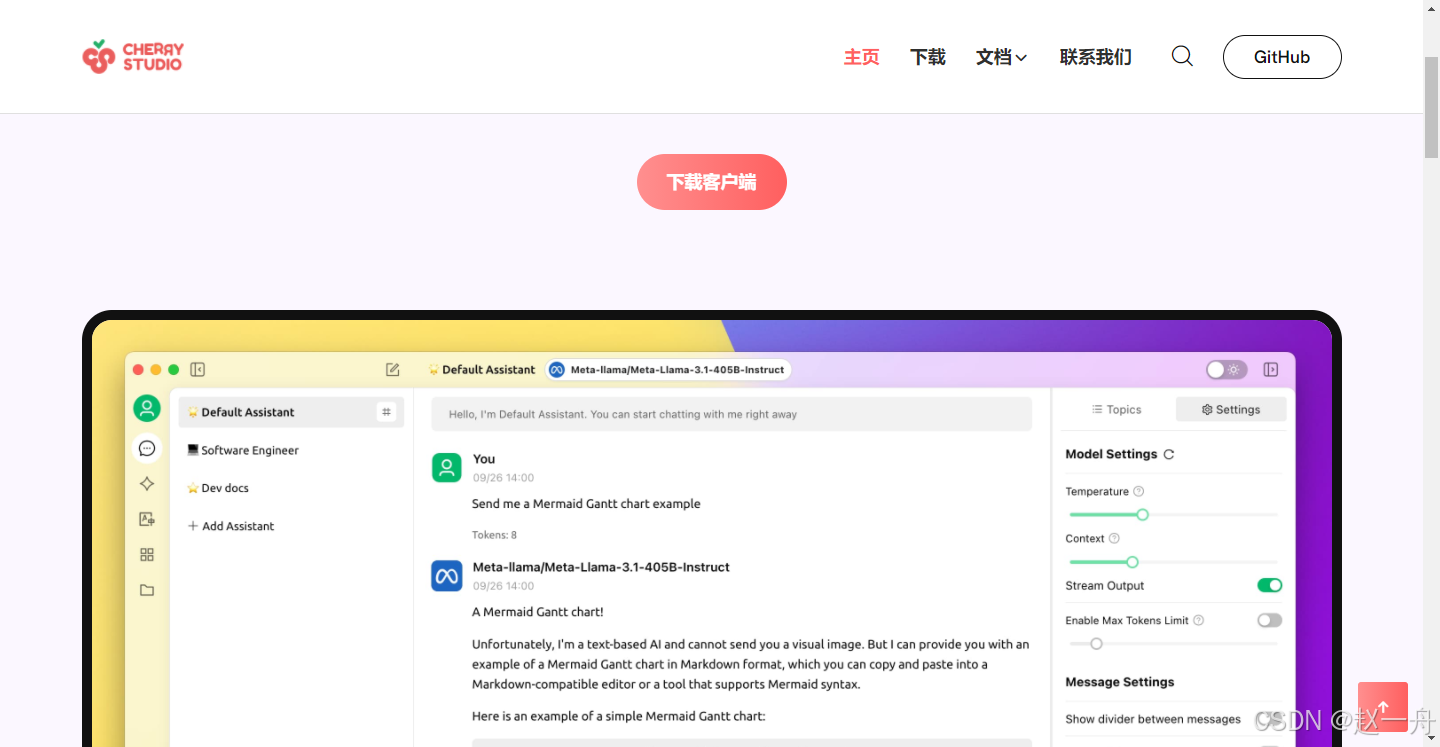Click the page vertical scrollbar thumb
Image resolution: width=1440 pixels, height=747 pixels.
tap(1431, 108)
